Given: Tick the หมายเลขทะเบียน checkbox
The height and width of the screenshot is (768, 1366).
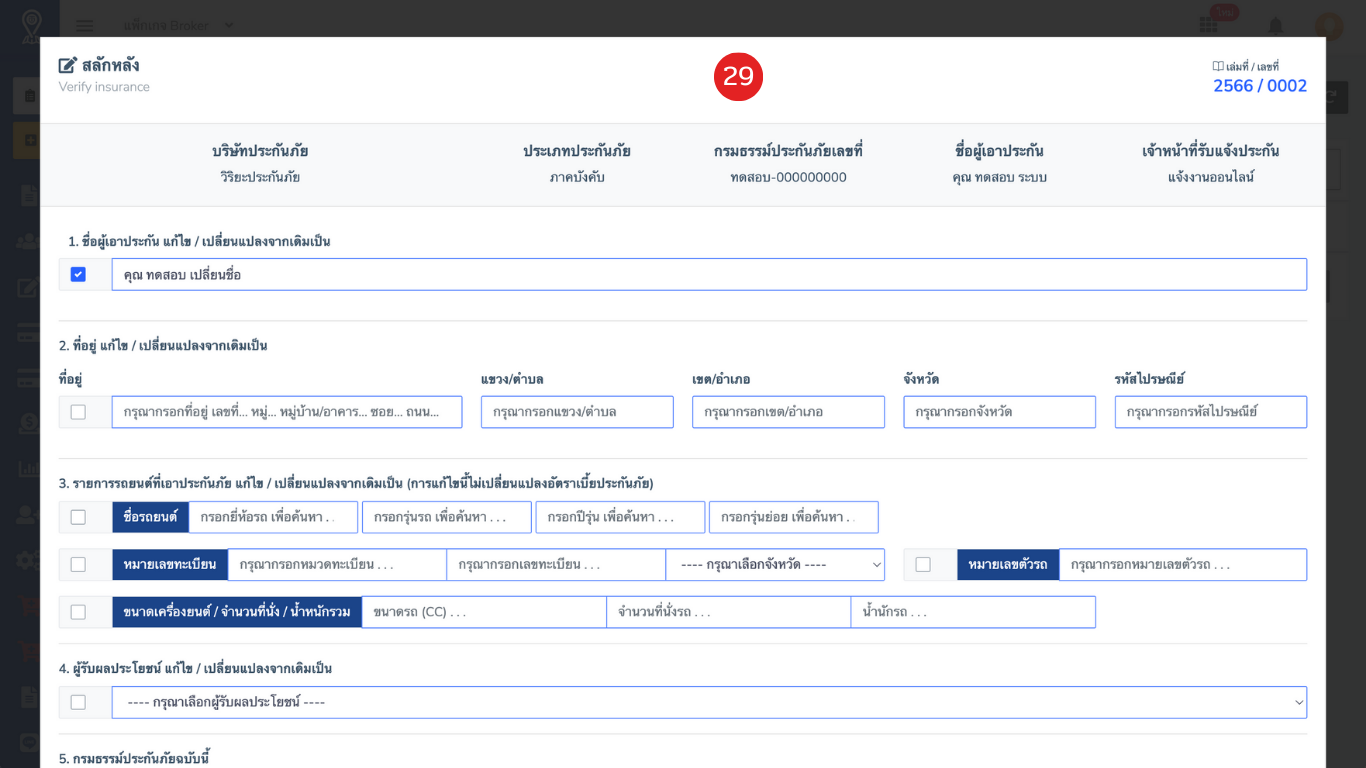Looking at the screenshot, I should point(78,565).
